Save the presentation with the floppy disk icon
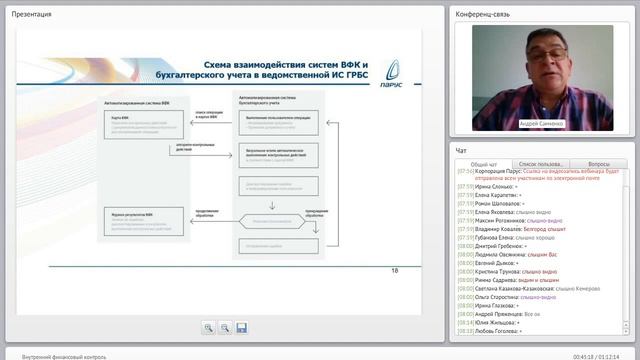 tap(242, 328)
